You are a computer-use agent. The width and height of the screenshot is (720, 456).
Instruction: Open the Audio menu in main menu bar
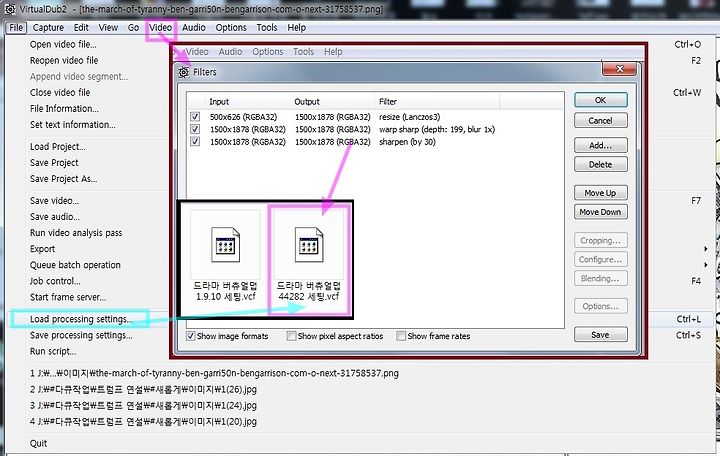[194, 28]
